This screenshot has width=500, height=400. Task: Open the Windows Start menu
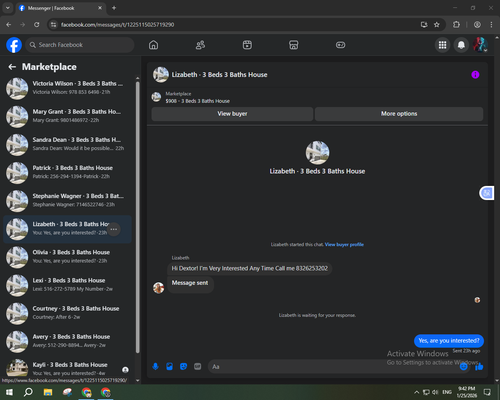[x=9, y=392]
